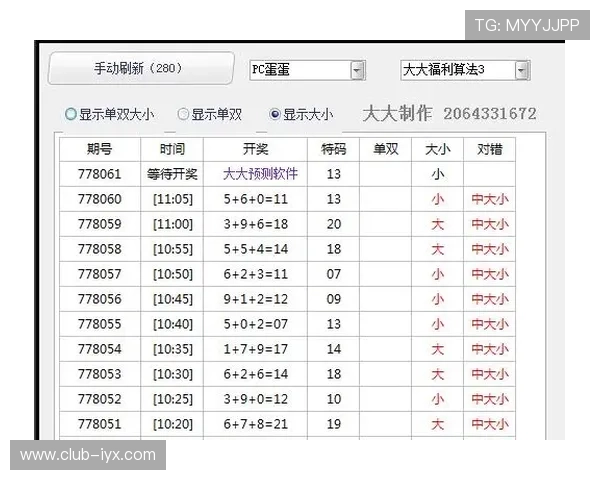Click the result 6+2+3=11 cell
The height and width of the screenshot is (480, 600).
click(x=255, y=274)
